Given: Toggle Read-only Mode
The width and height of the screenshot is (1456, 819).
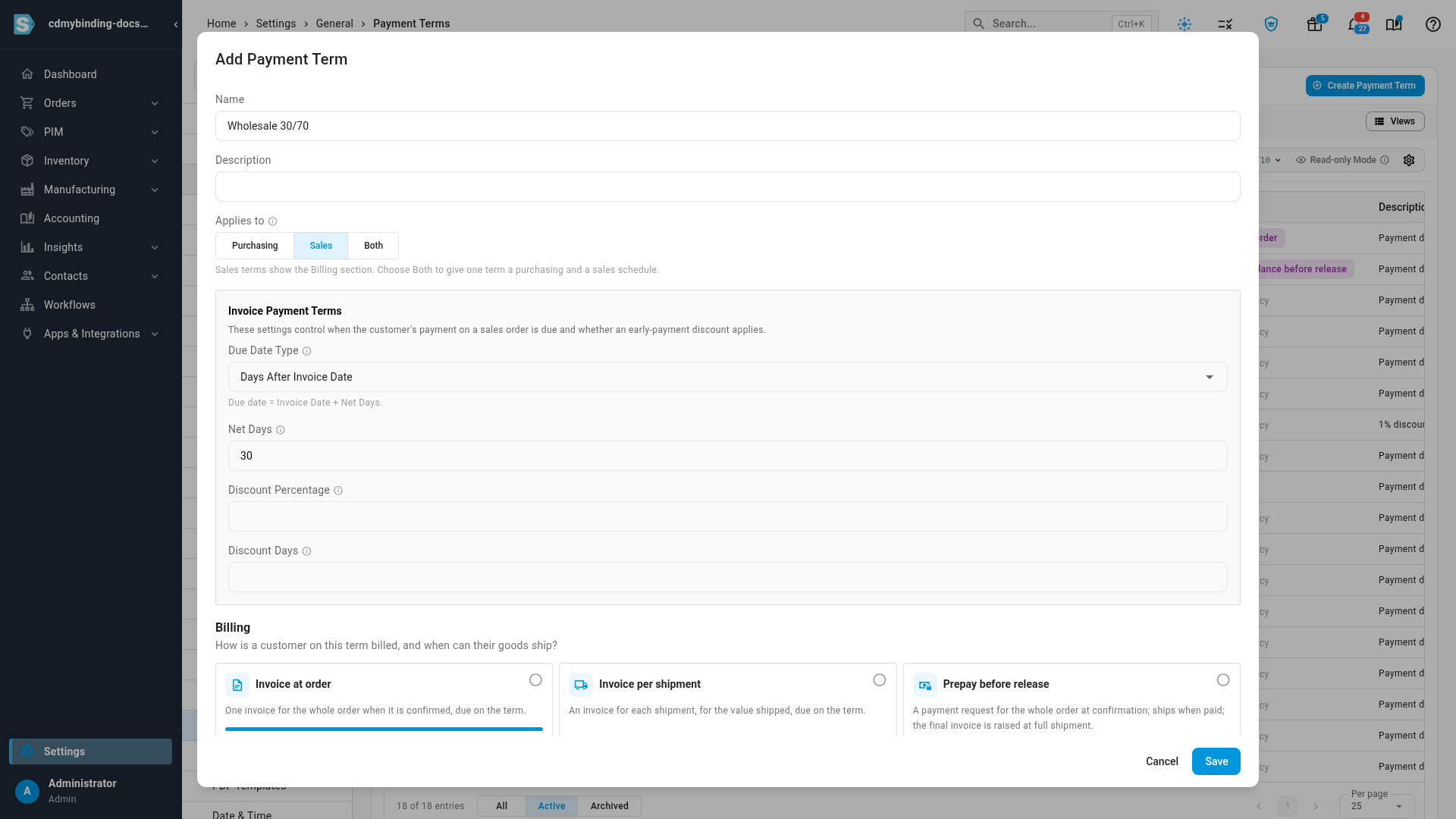Looking at the screenshot, I should click(1342, 160).
